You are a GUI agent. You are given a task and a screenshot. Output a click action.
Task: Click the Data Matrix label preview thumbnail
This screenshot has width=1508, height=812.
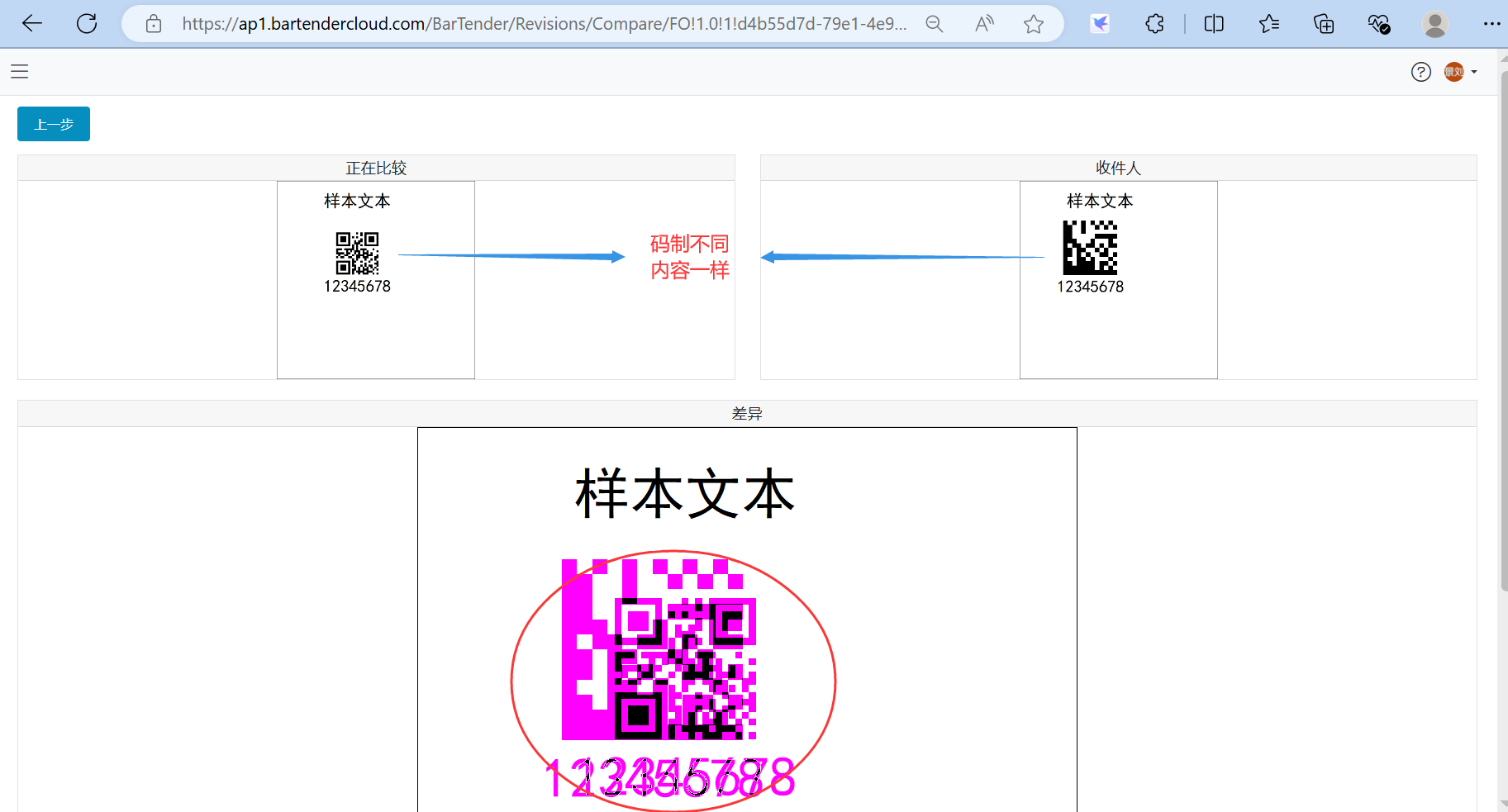(x=1118, y=280)
